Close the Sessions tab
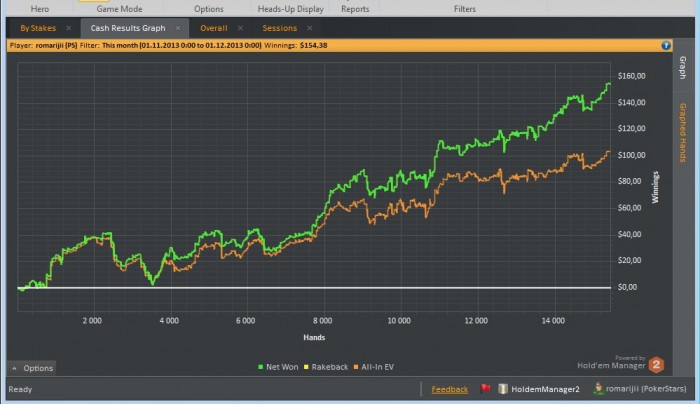Image resolution: width=700 pixels, height=404 pixels. 309,28
